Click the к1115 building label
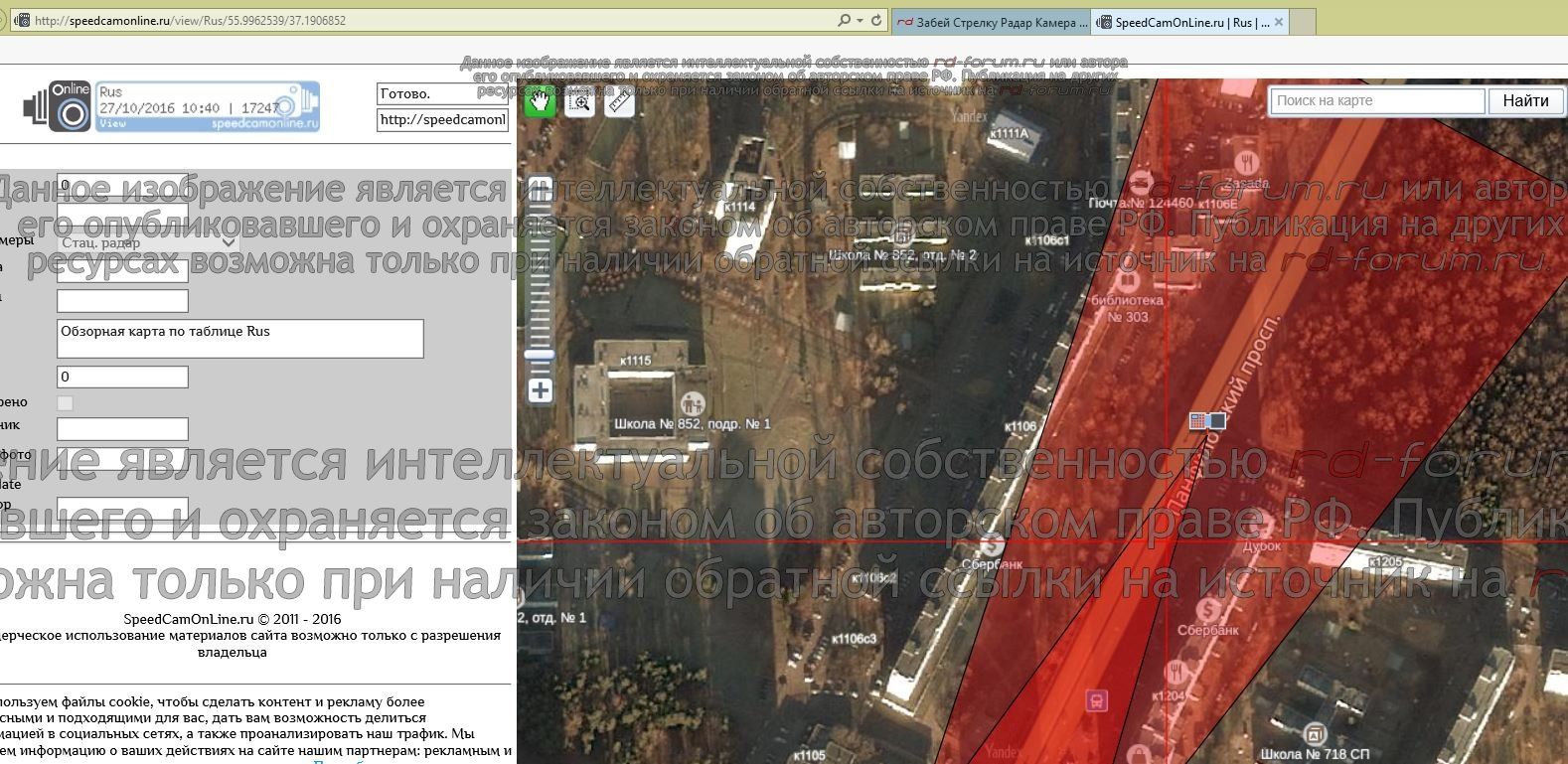The width and height of the screenshot is (1568, 764). (x=635, y=361)
